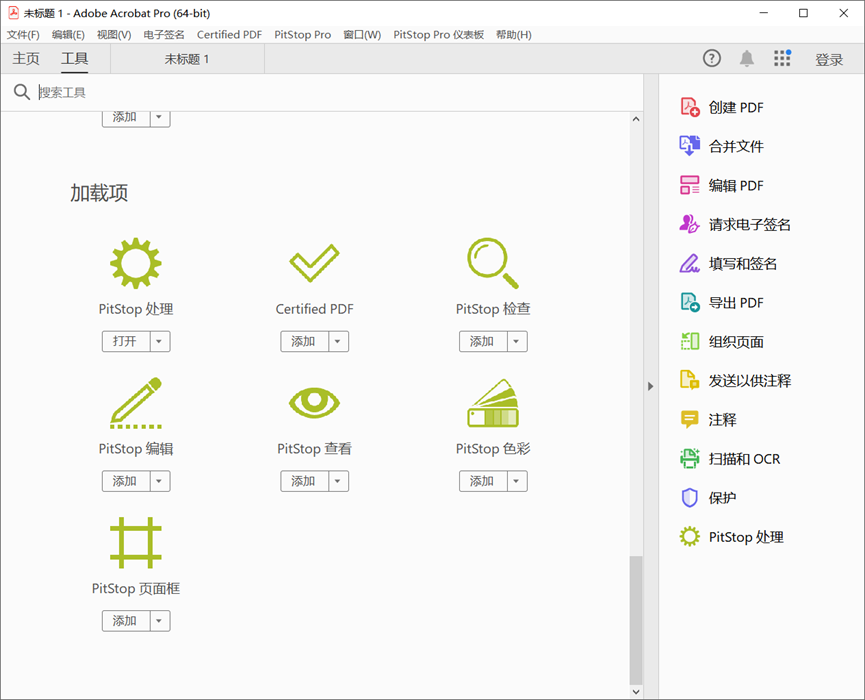This screenshot has width=865, height=700.
Task: Open the notifications bell icon
Action: tap(746, 58)
